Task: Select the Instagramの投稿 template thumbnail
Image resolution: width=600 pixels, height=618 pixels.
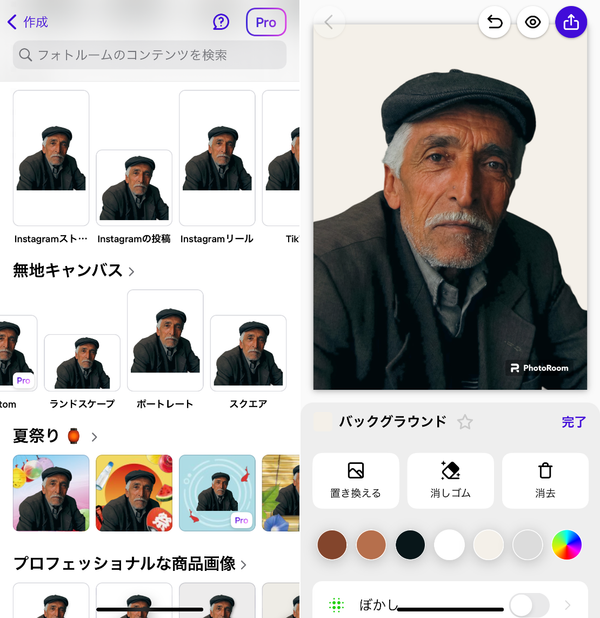Action: click(x=134, y=188)
